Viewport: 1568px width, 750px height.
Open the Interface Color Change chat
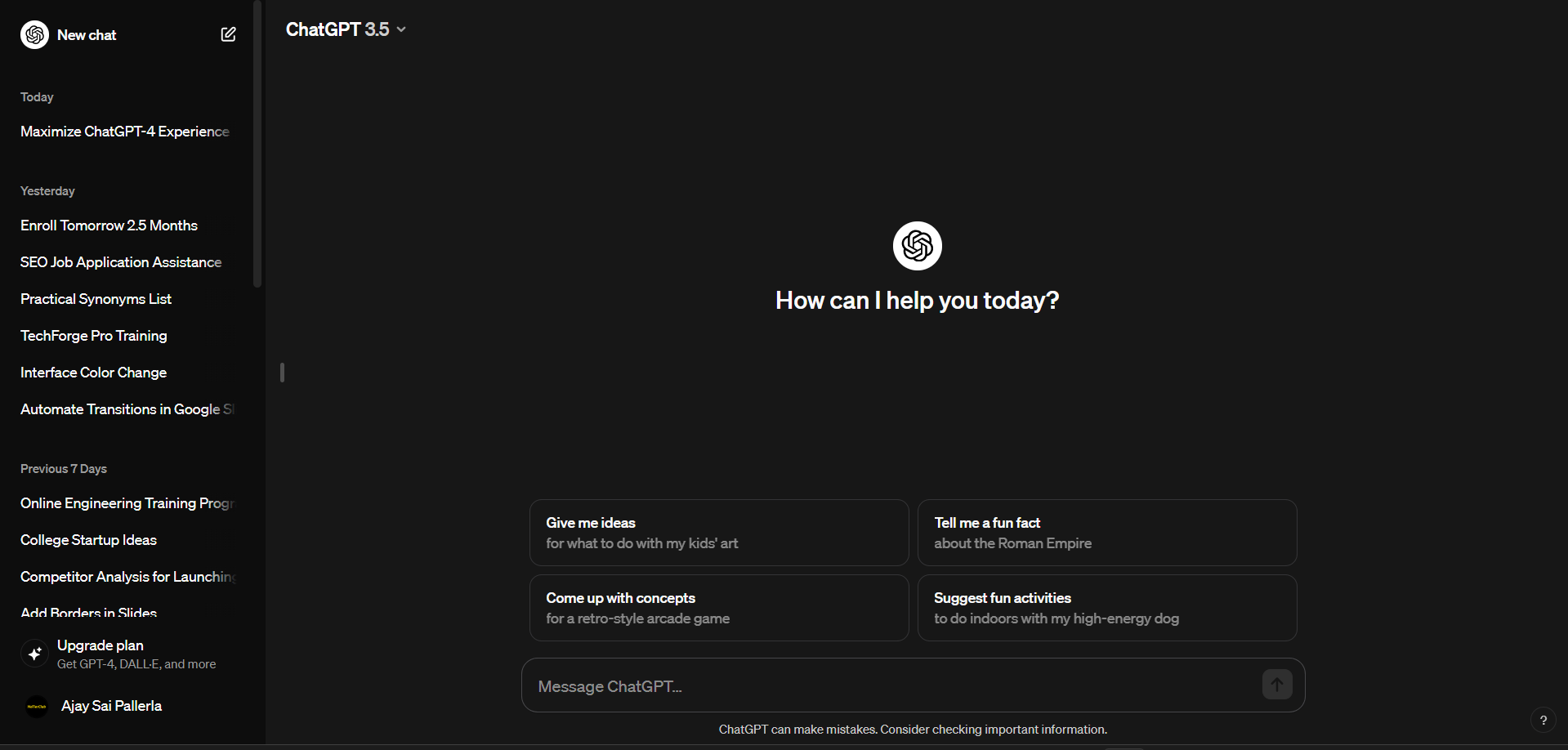coord(94,373)
